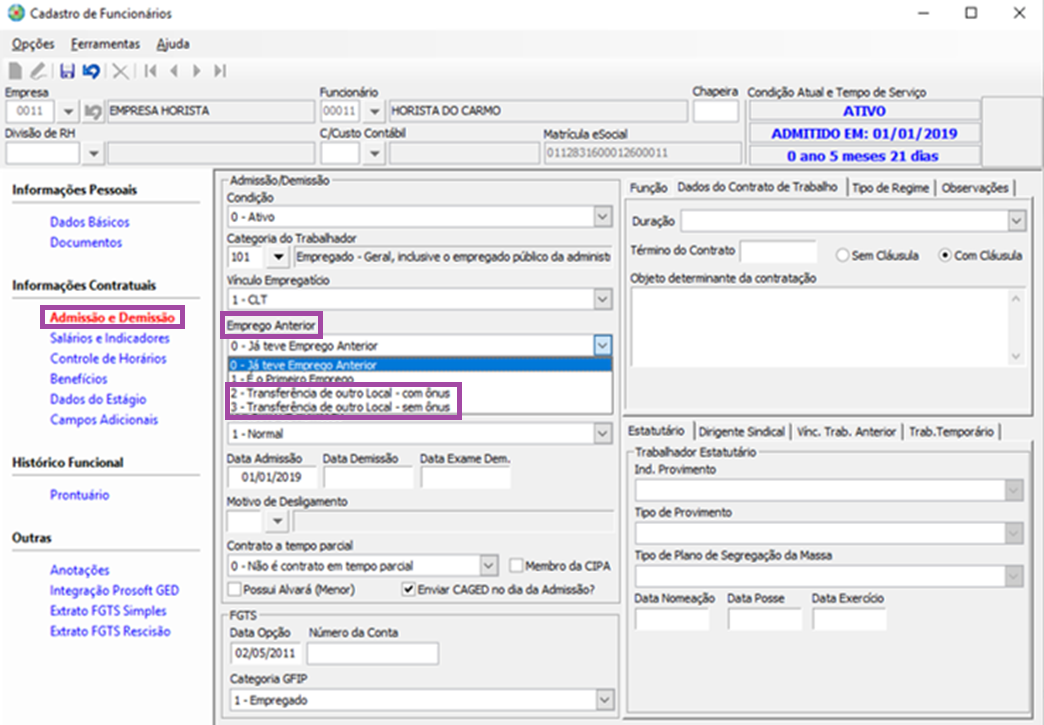This screenshot has height=725, width=1044.
Task: Go to the previous record arrow icon
Action: point(174,71)
